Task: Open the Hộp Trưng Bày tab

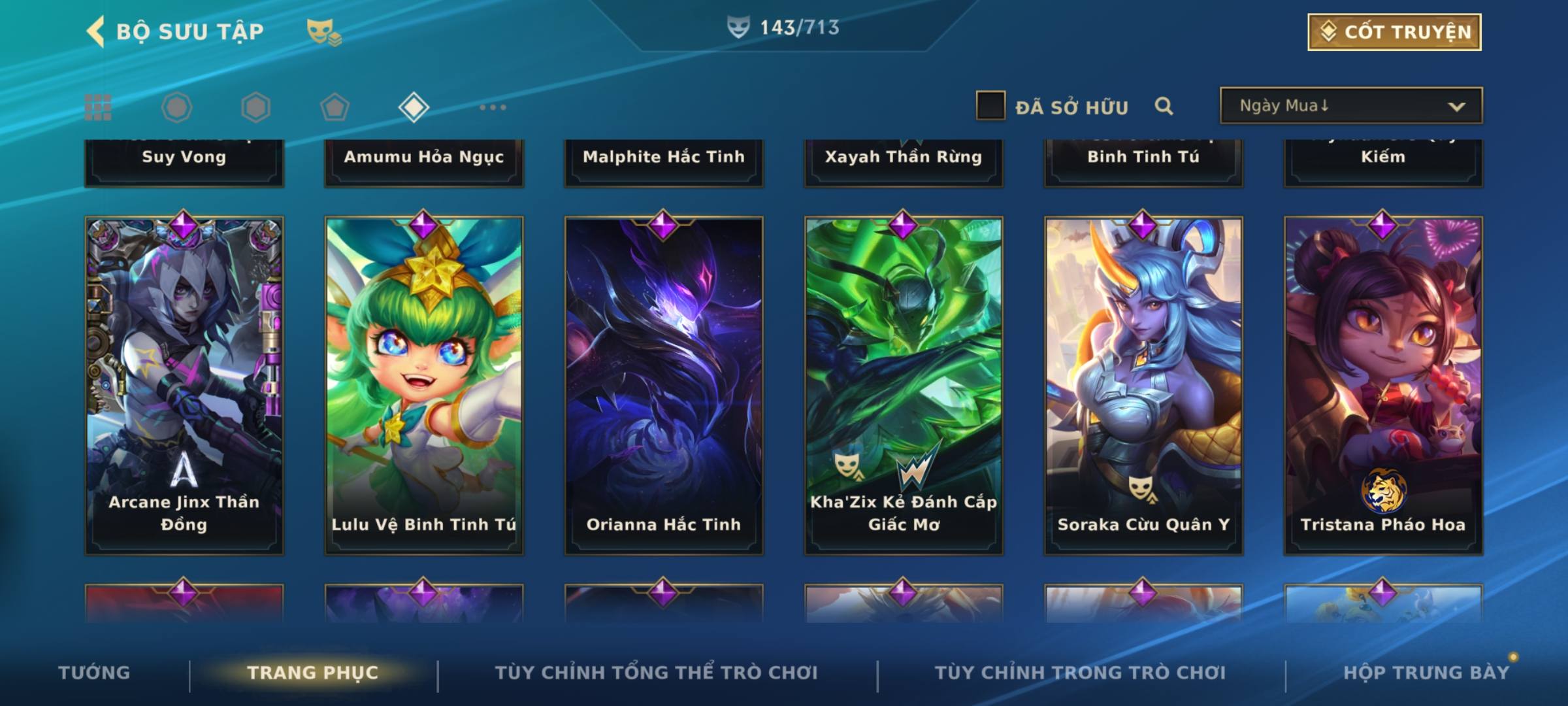Action: pos(1426,672)
